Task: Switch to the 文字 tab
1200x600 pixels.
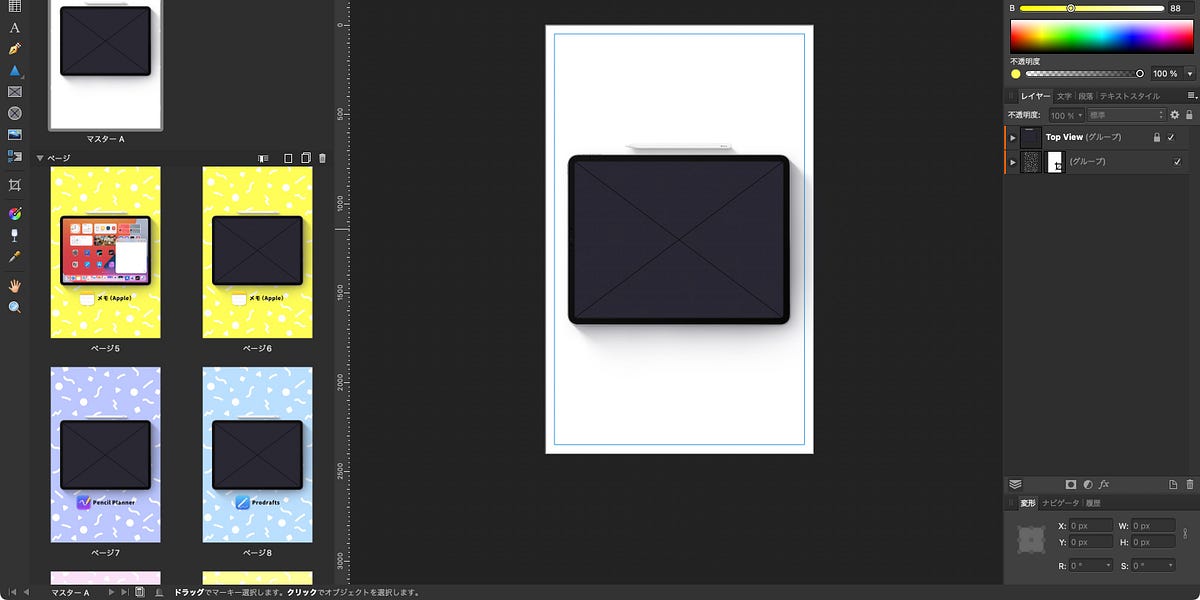Action: (1066, 96)
